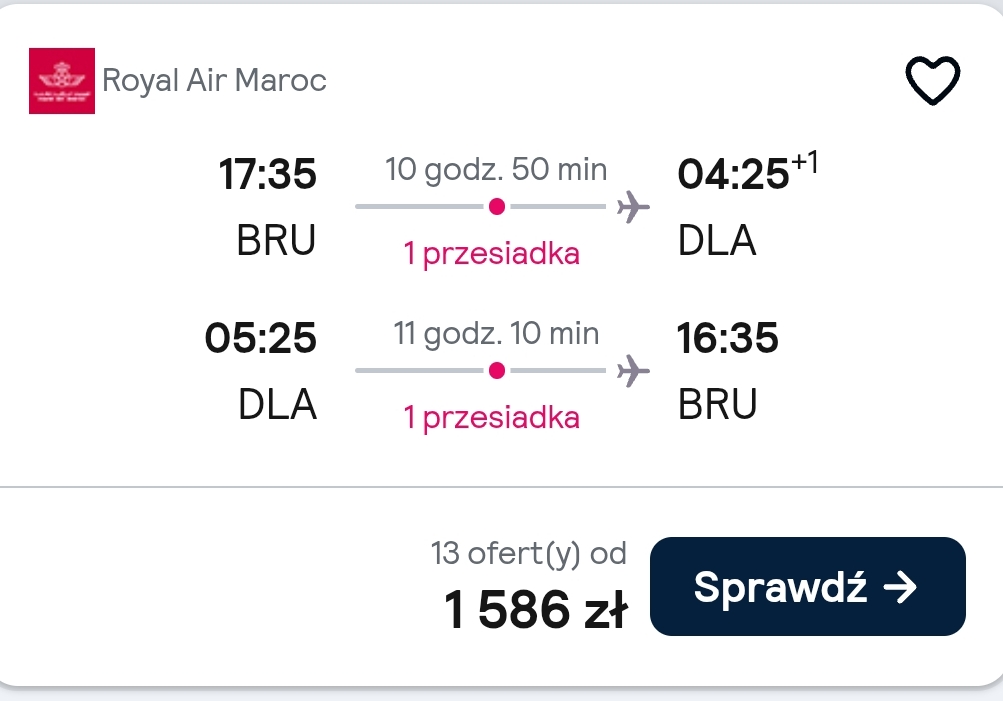Click return stopover pink dot
The height and width of the screenshot is (701, 1003).
(497, 370)
